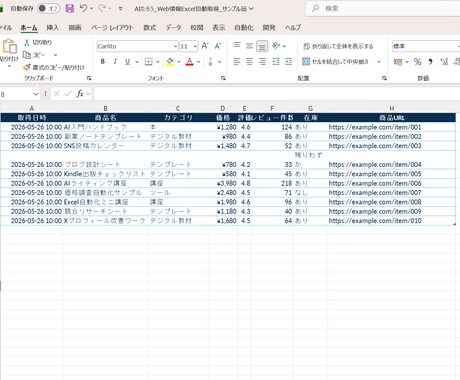Click the Decrease Font Size icon
This screenshot has height=380, width=460.
pos(218,46)
